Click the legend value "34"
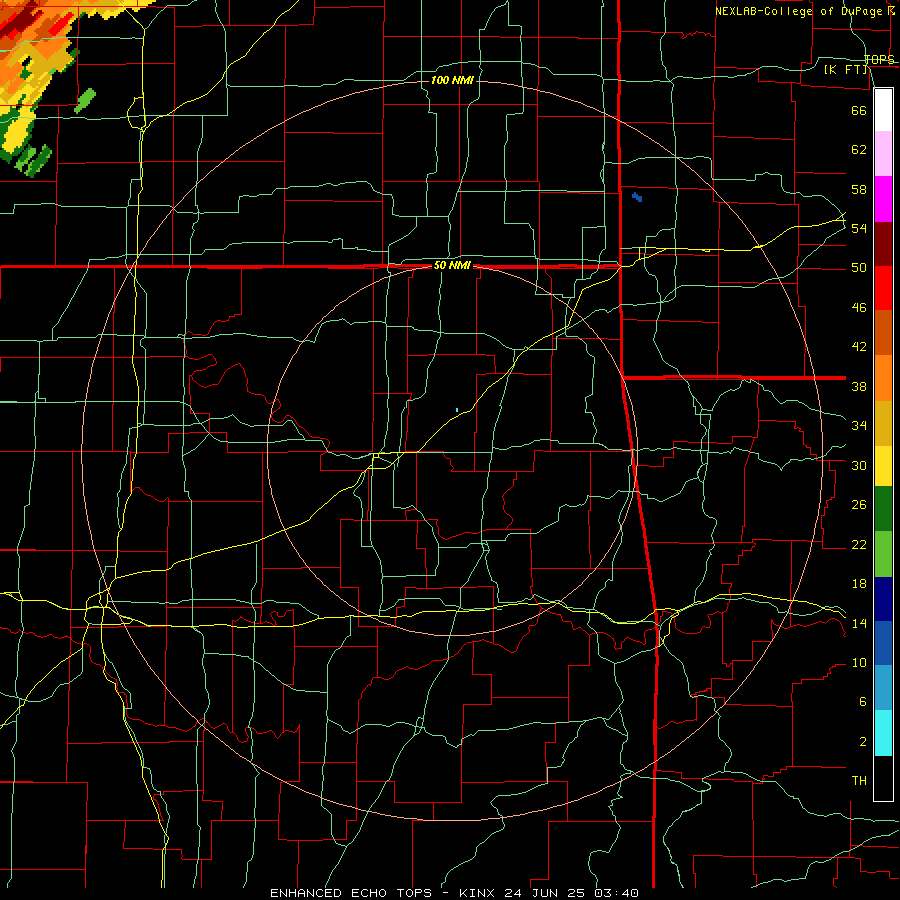This screenshot has width=900, height=900. click(x=859, y=426)
